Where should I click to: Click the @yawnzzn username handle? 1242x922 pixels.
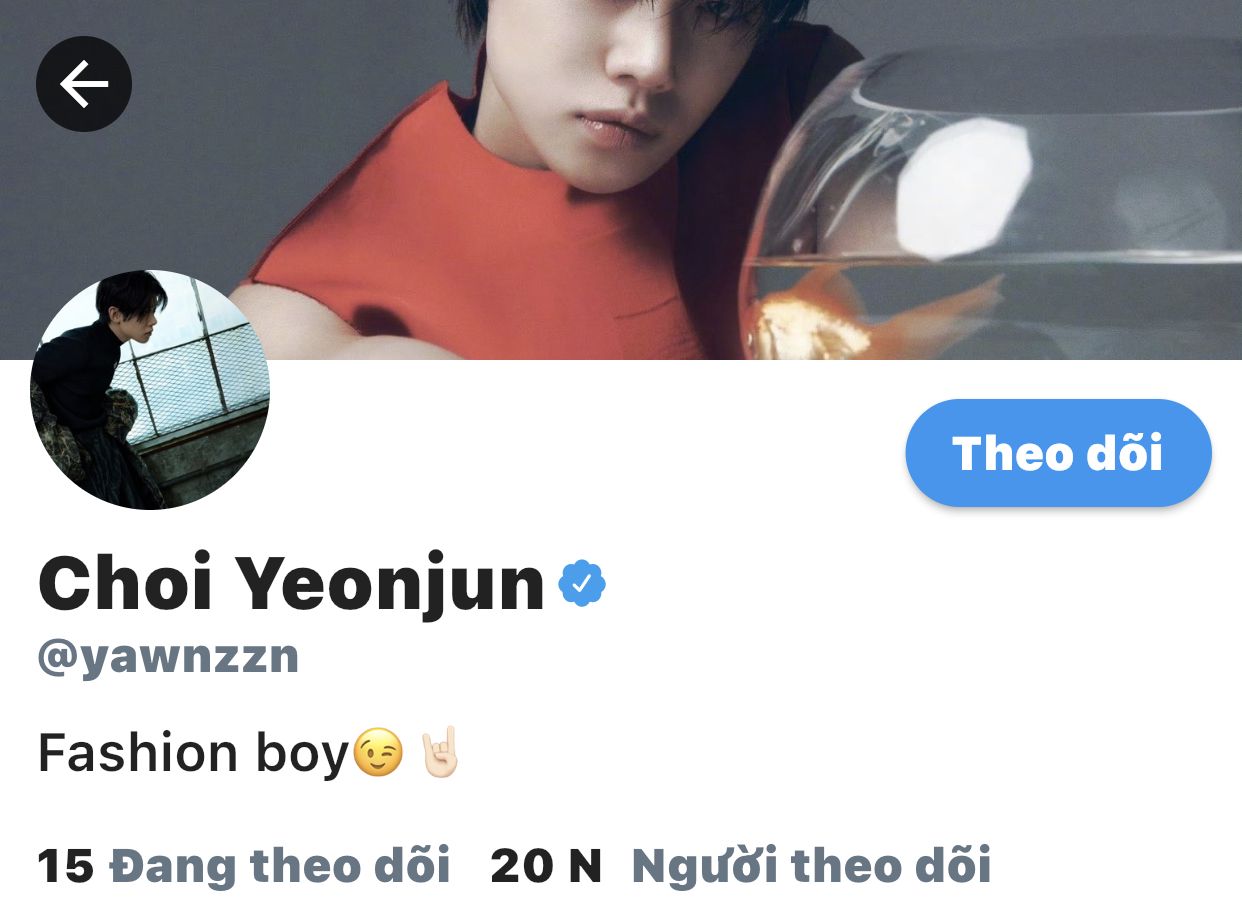(168, 657)
